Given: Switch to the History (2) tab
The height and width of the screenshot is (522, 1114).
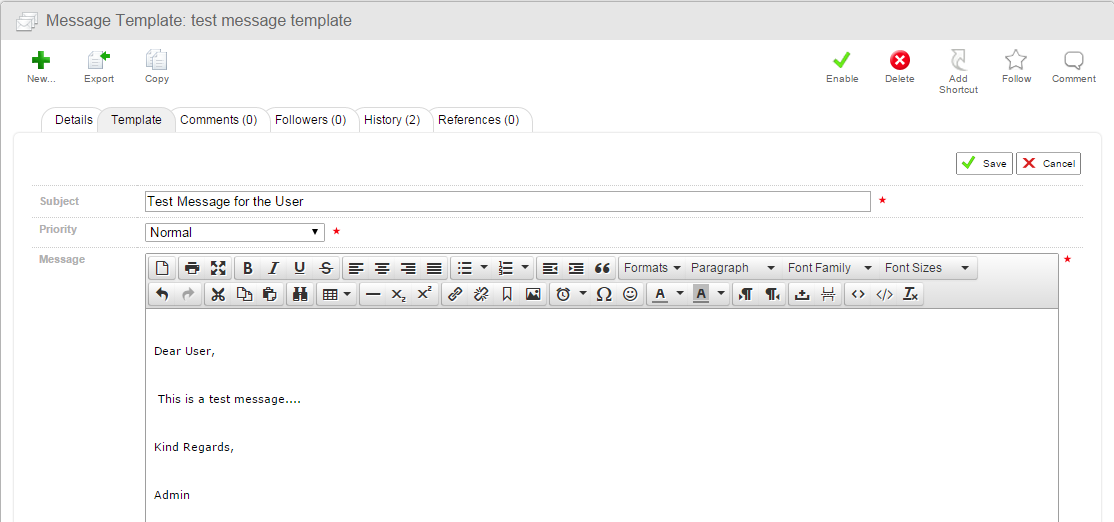Looking at the screenshot, I should 391,120.
